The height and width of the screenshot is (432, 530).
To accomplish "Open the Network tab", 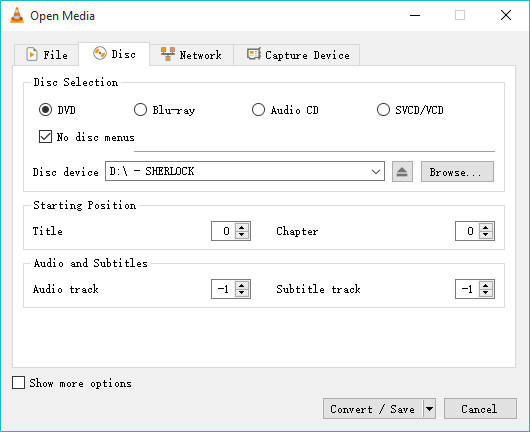I will 191,54.
